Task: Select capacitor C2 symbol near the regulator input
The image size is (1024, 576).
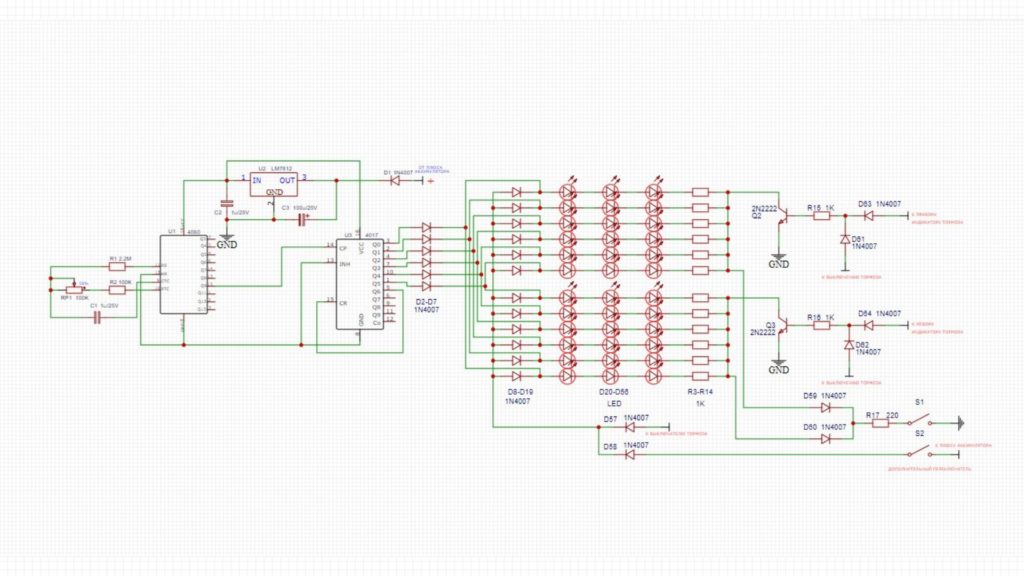Action: [227, 204]
